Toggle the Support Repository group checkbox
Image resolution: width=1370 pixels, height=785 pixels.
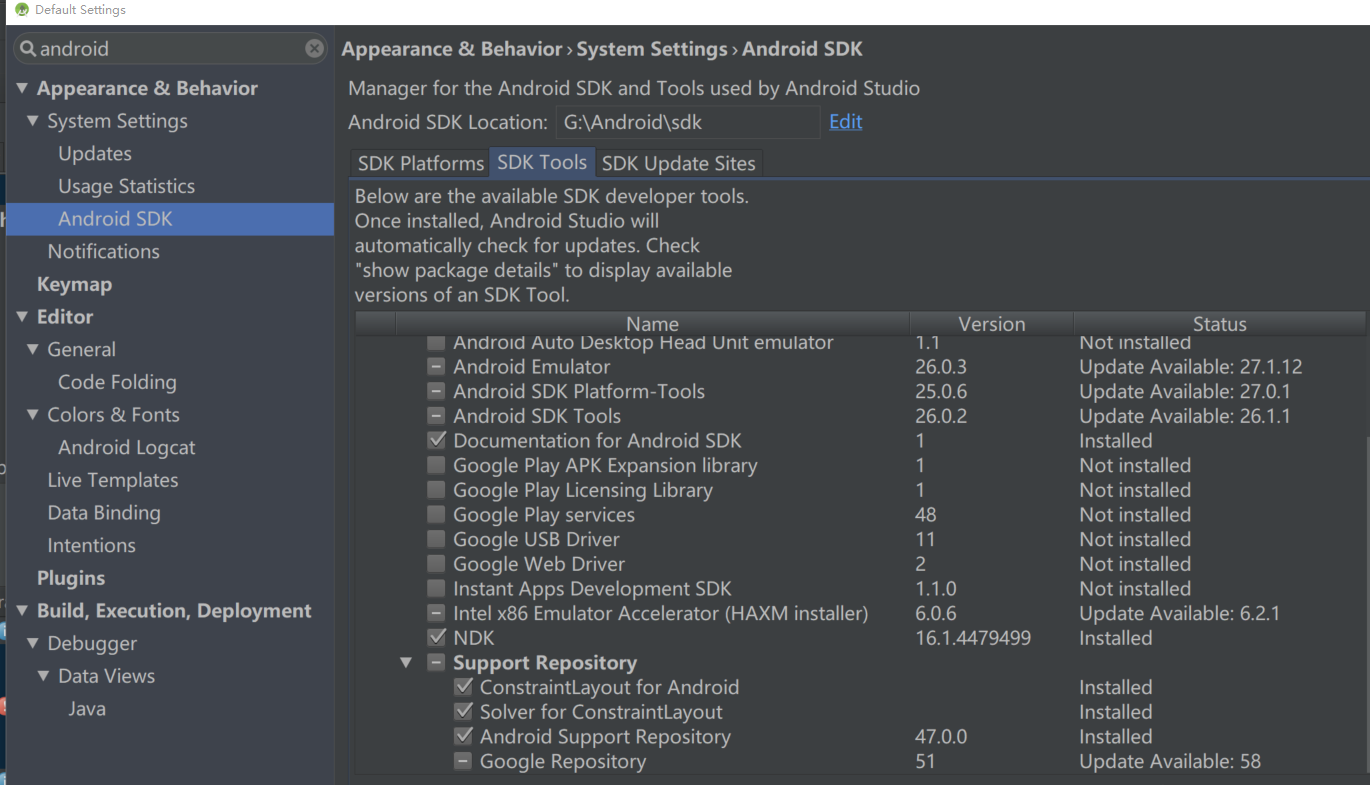436,663
